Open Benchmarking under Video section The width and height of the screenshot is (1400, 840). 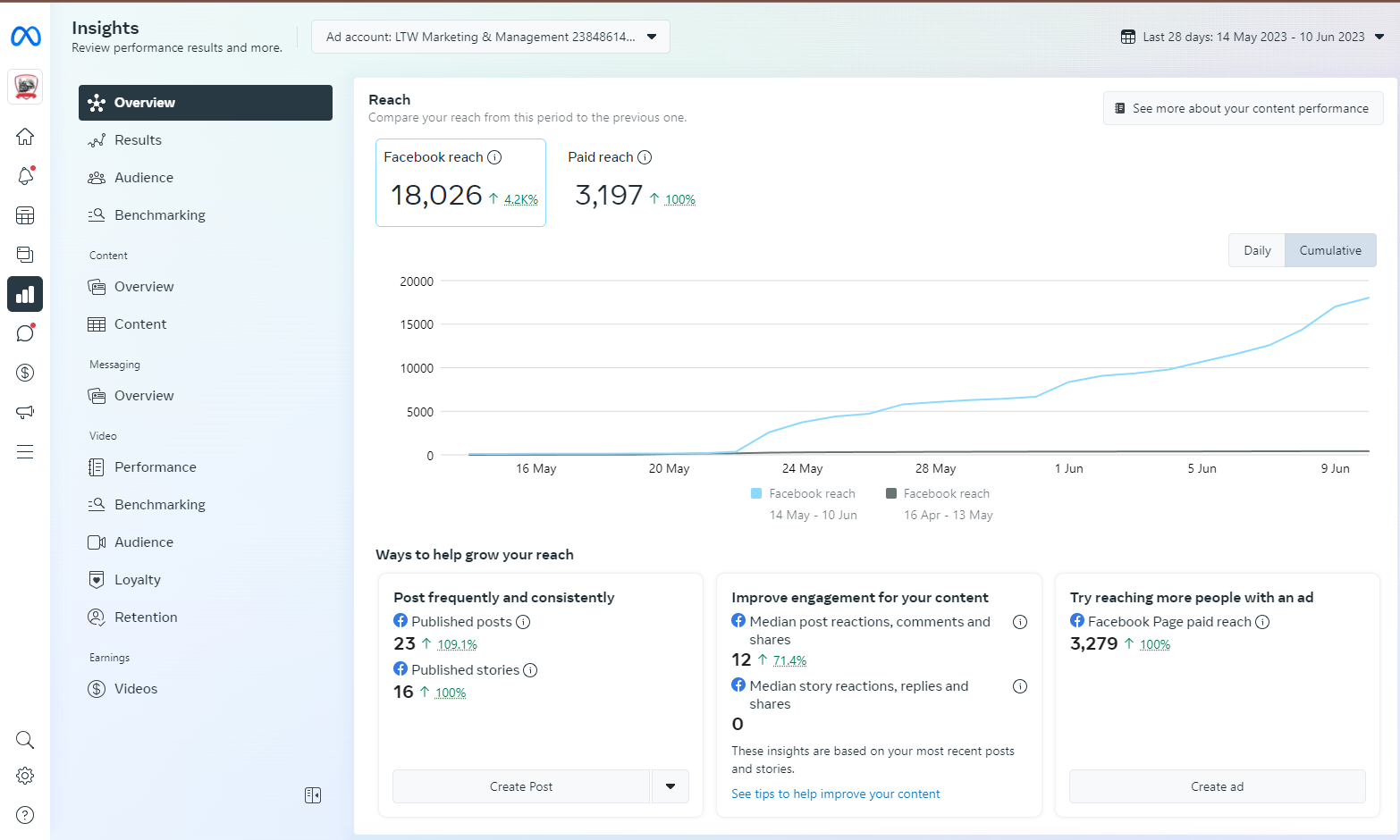click(x=206, y=505)
